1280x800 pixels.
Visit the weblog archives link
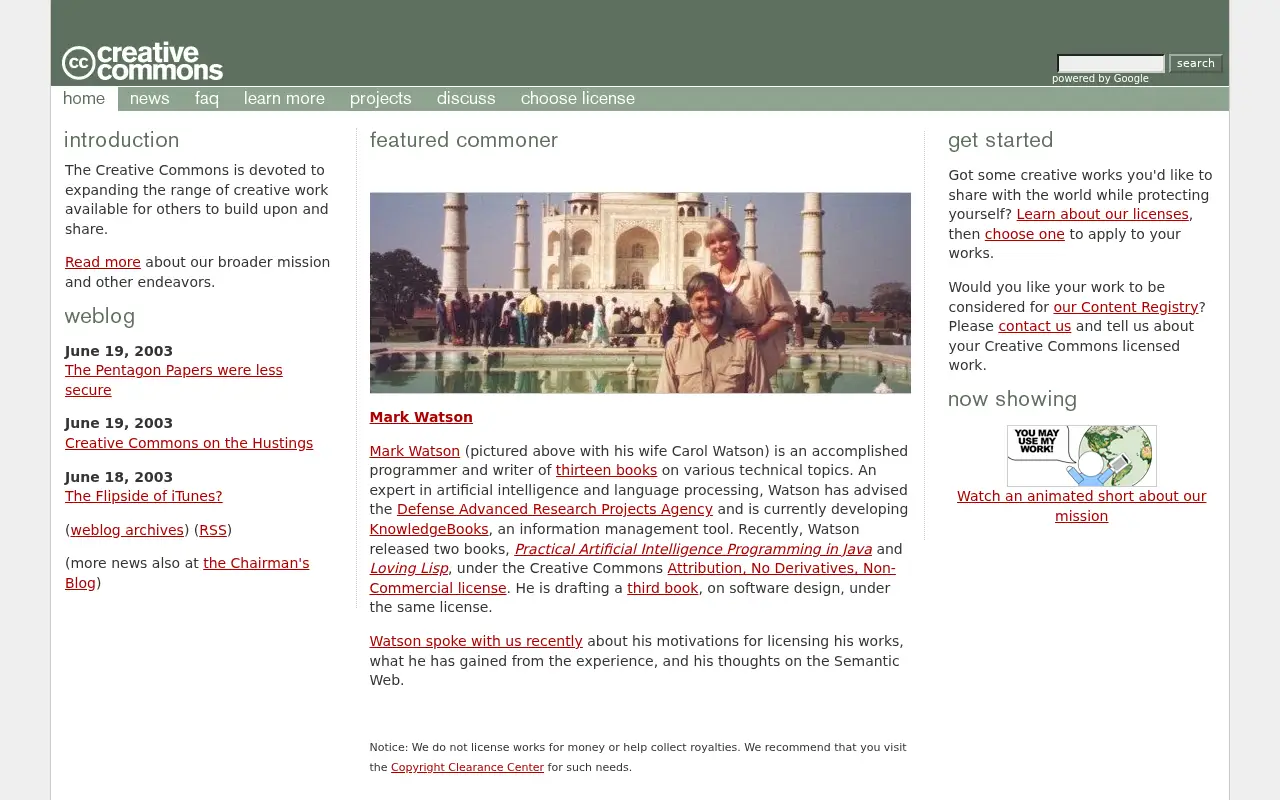pyautogui.click(x=127, y=530)
